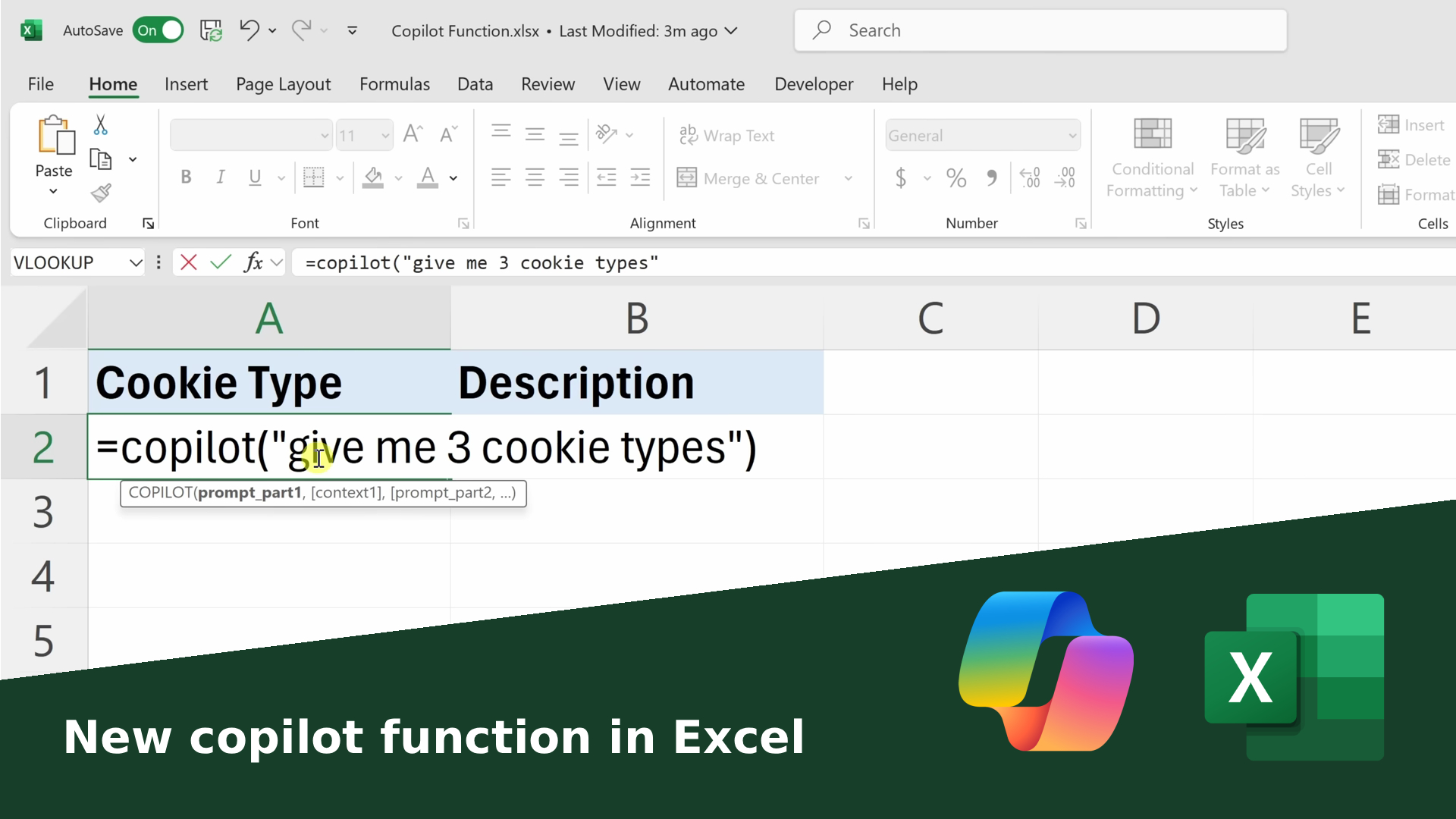Screen dimensions: 1456x819
Task: Open Conditional Formatting options
Action: 1151,155
